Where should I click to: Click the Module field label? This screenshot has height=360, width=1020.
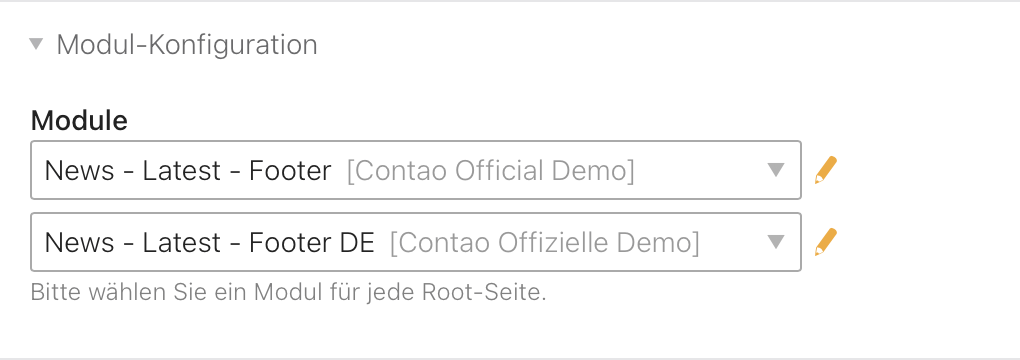pos(79,120)
